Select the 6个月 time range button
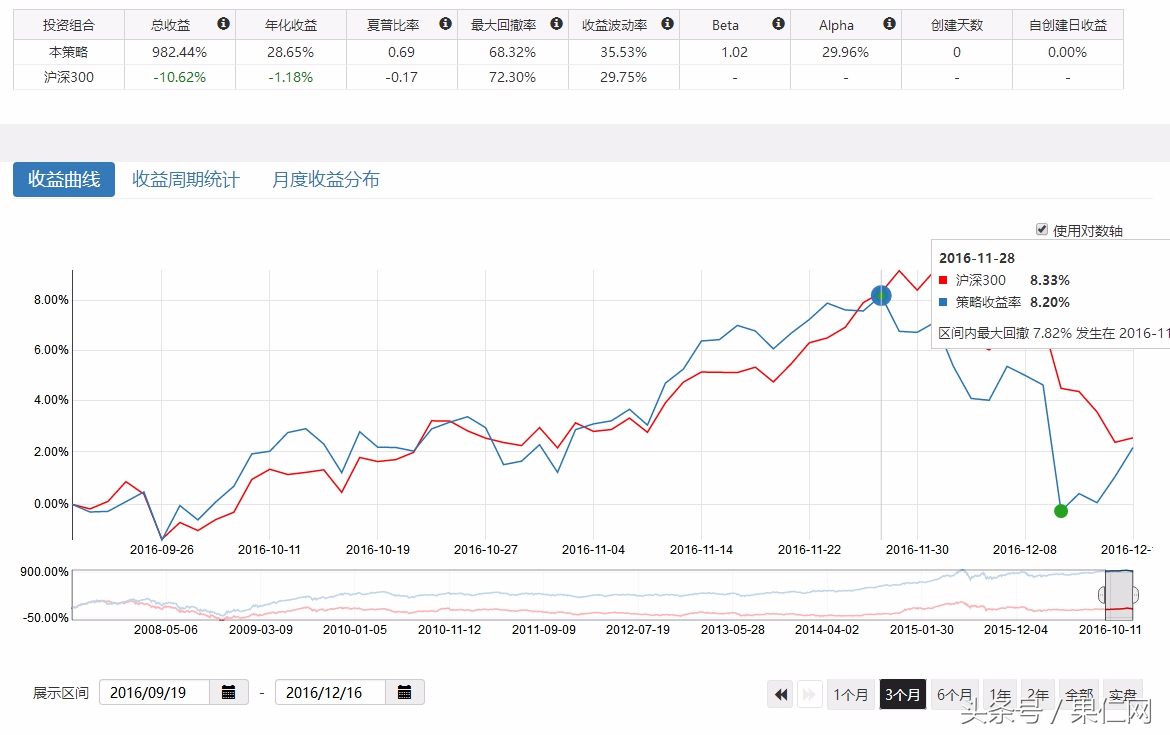 (955, 694)
